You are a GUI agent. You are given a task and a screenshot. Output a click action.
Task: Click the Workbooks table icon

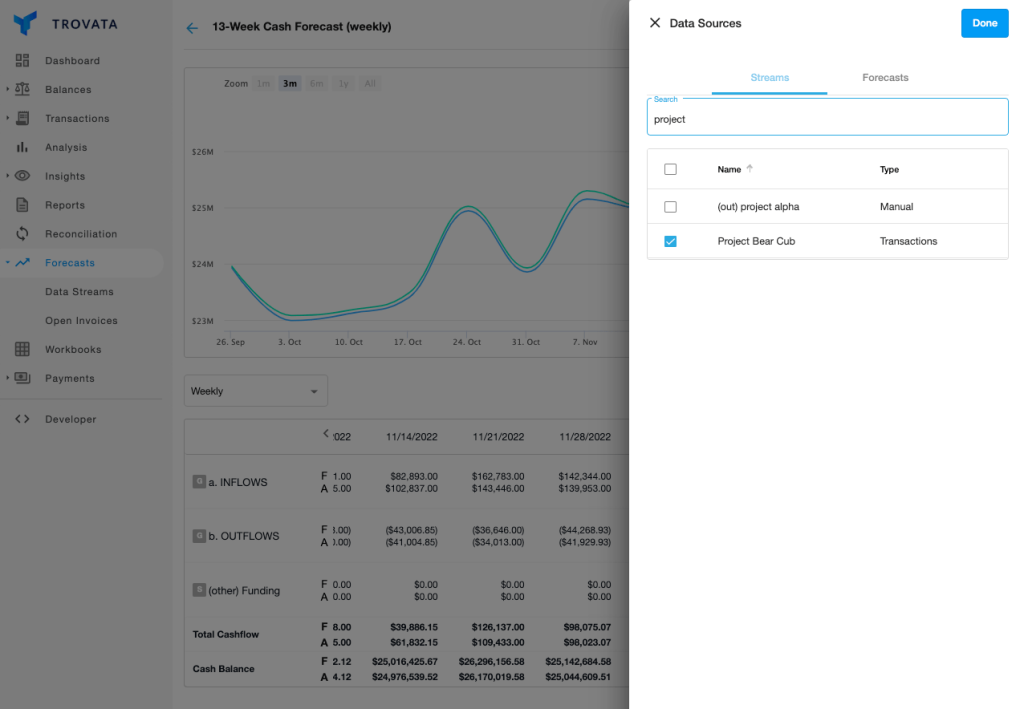click(22, 349)
